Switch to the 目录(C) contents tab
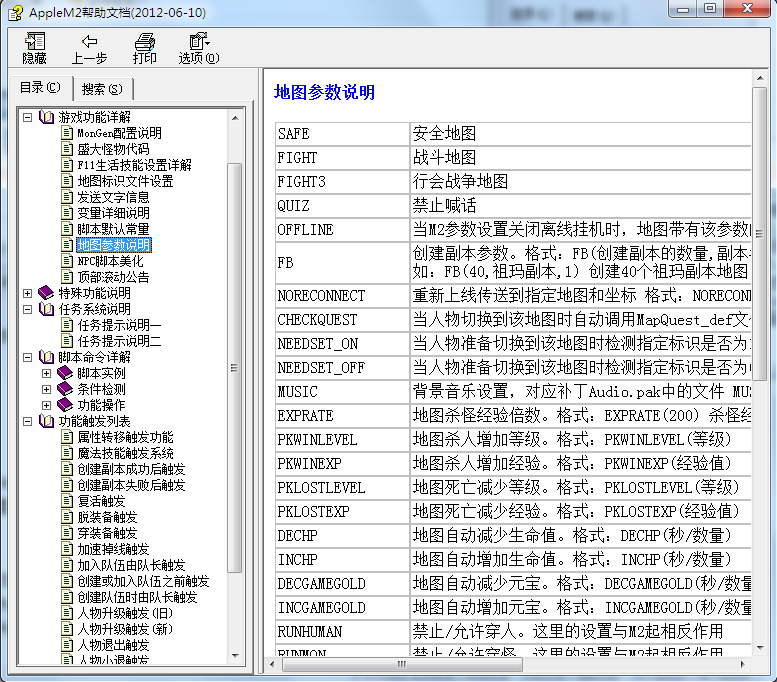The width and height of the screenshot is (777, 682). pyautogui.click(x=40, y=88)
